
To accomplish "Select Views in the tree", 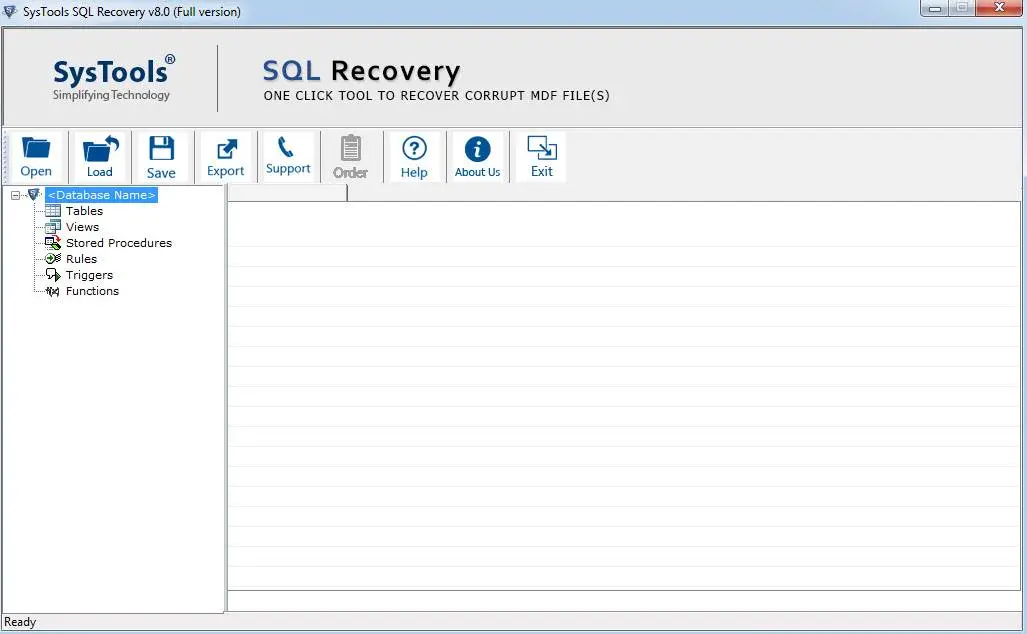I will [x=83, y=227].
